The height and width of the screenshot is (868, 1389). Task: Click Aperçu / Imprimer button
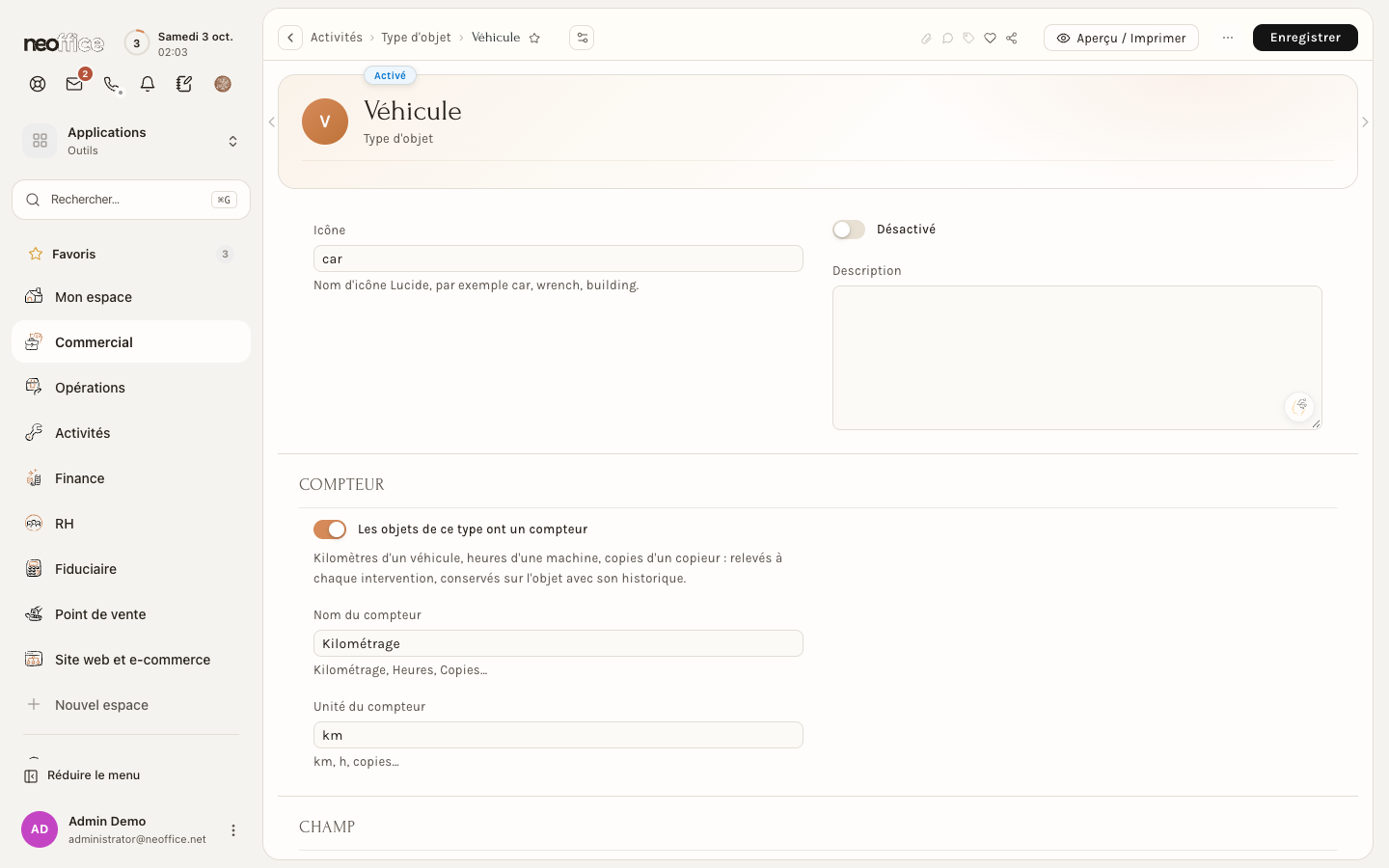(1121, 38)
